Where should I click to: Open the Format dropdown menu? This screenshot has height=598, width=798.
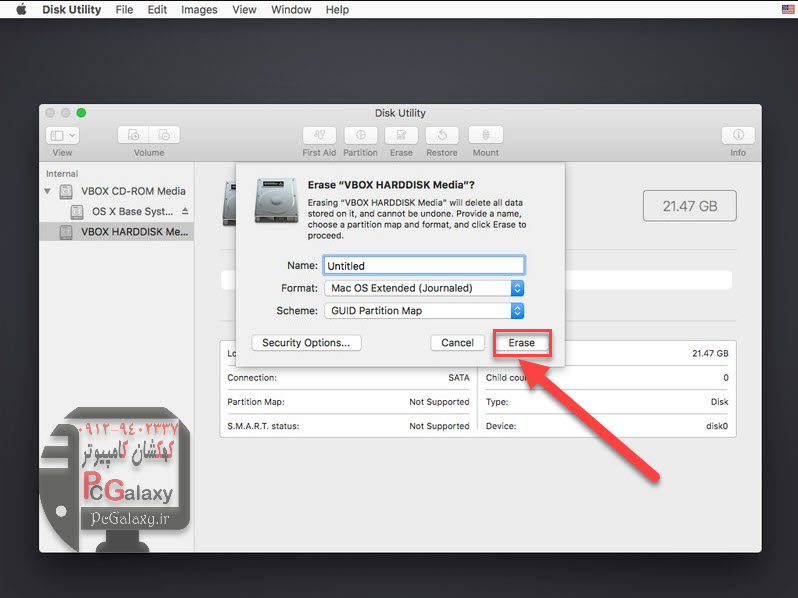(x=424, y=288)
